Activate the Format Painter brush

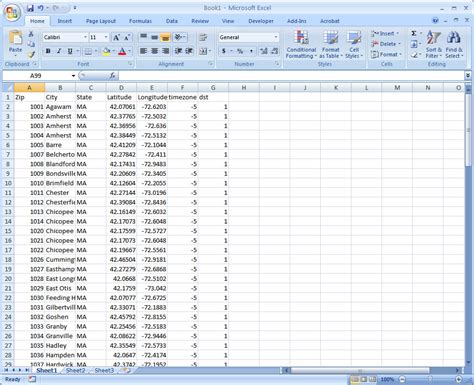(x=31, y=54)
